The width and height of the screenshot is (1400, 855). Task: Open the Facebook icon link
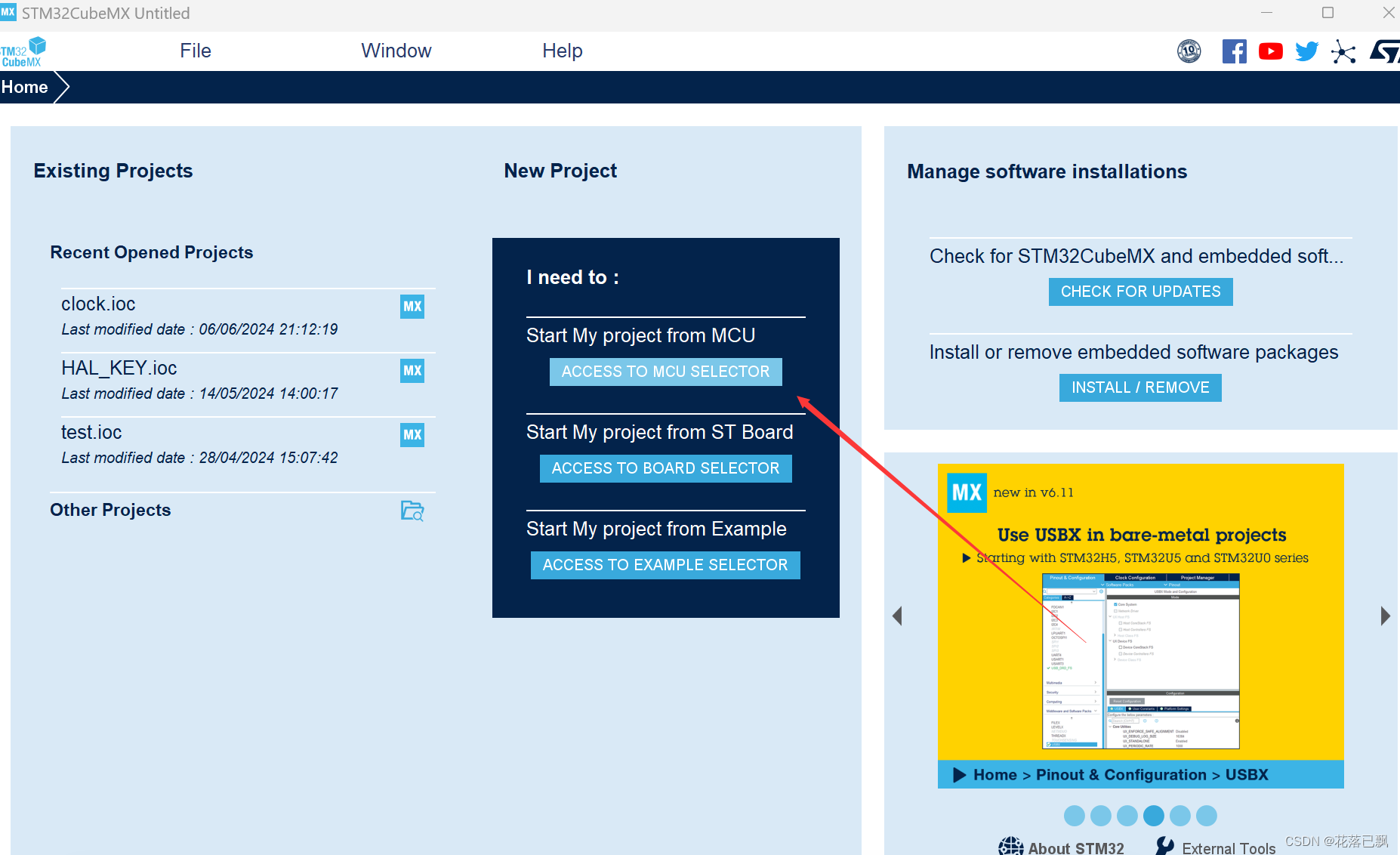pos(1235,51)
